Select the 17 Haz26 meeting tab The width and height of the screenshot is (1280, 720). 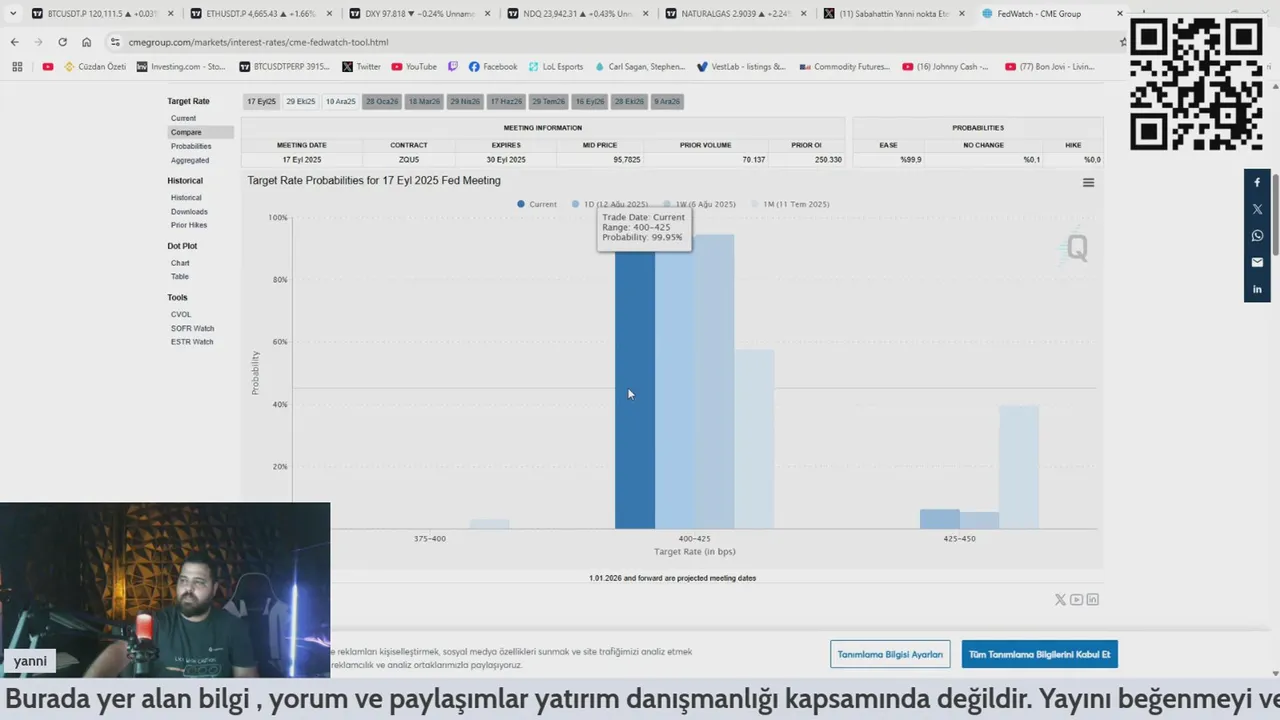click(506, 101)
